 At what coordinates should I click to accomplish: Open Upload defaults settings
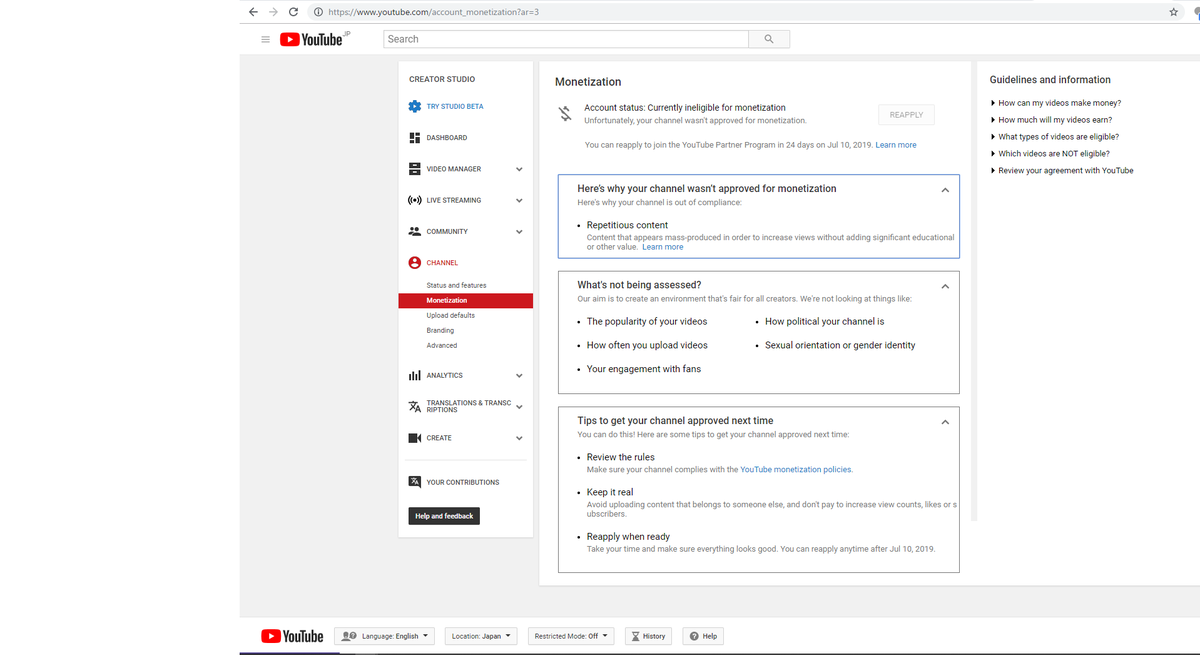coord(450,315)
